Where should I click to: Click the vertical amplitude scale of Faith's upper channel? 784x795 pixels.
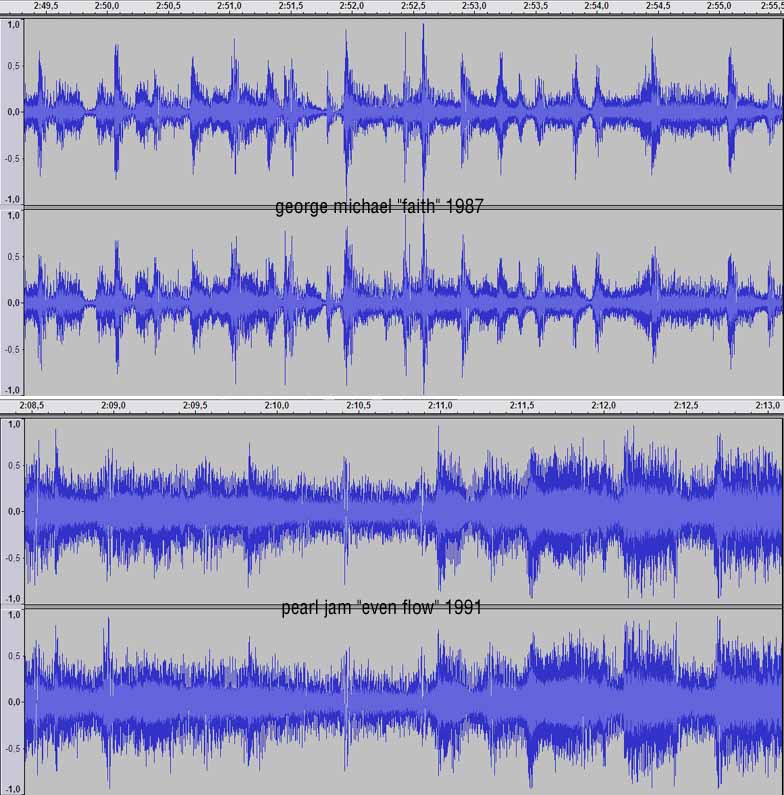[x=12, y=112]
